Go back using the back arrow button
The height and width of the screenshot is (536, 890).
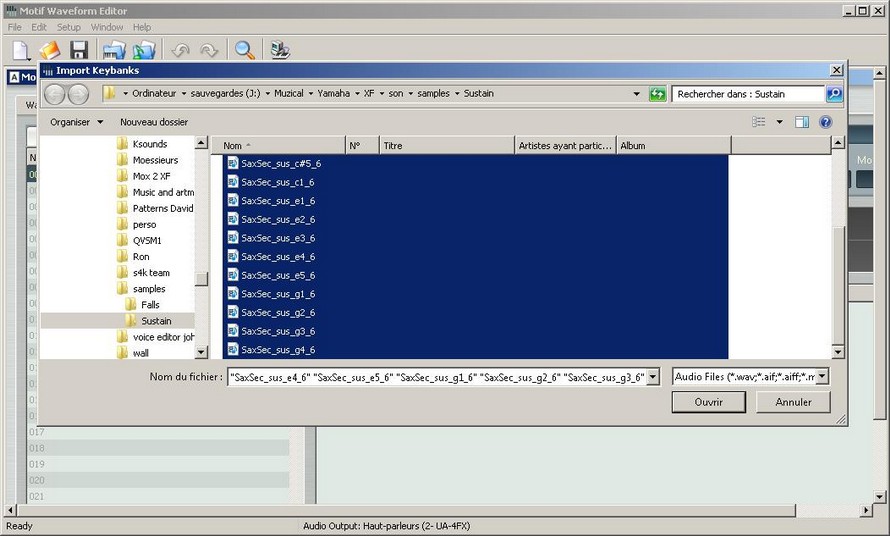[56, 94]
